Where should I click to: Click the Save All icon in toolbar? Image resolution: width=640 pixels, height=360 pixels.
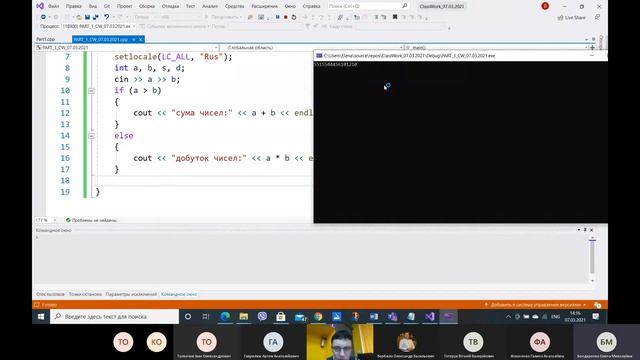(x=96, y=17)
